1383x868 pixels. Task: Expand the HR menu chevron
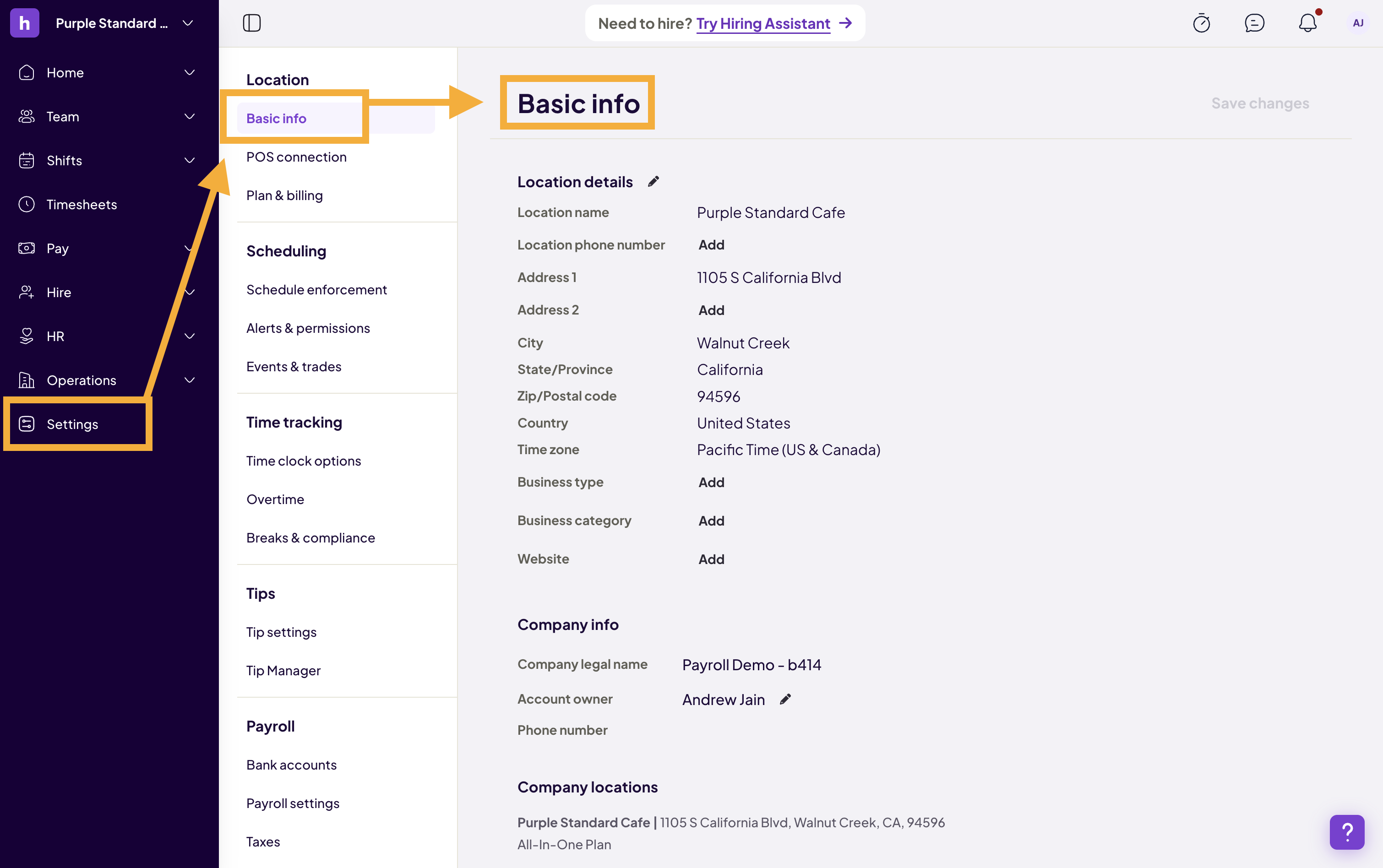click(x=190, y=336)
